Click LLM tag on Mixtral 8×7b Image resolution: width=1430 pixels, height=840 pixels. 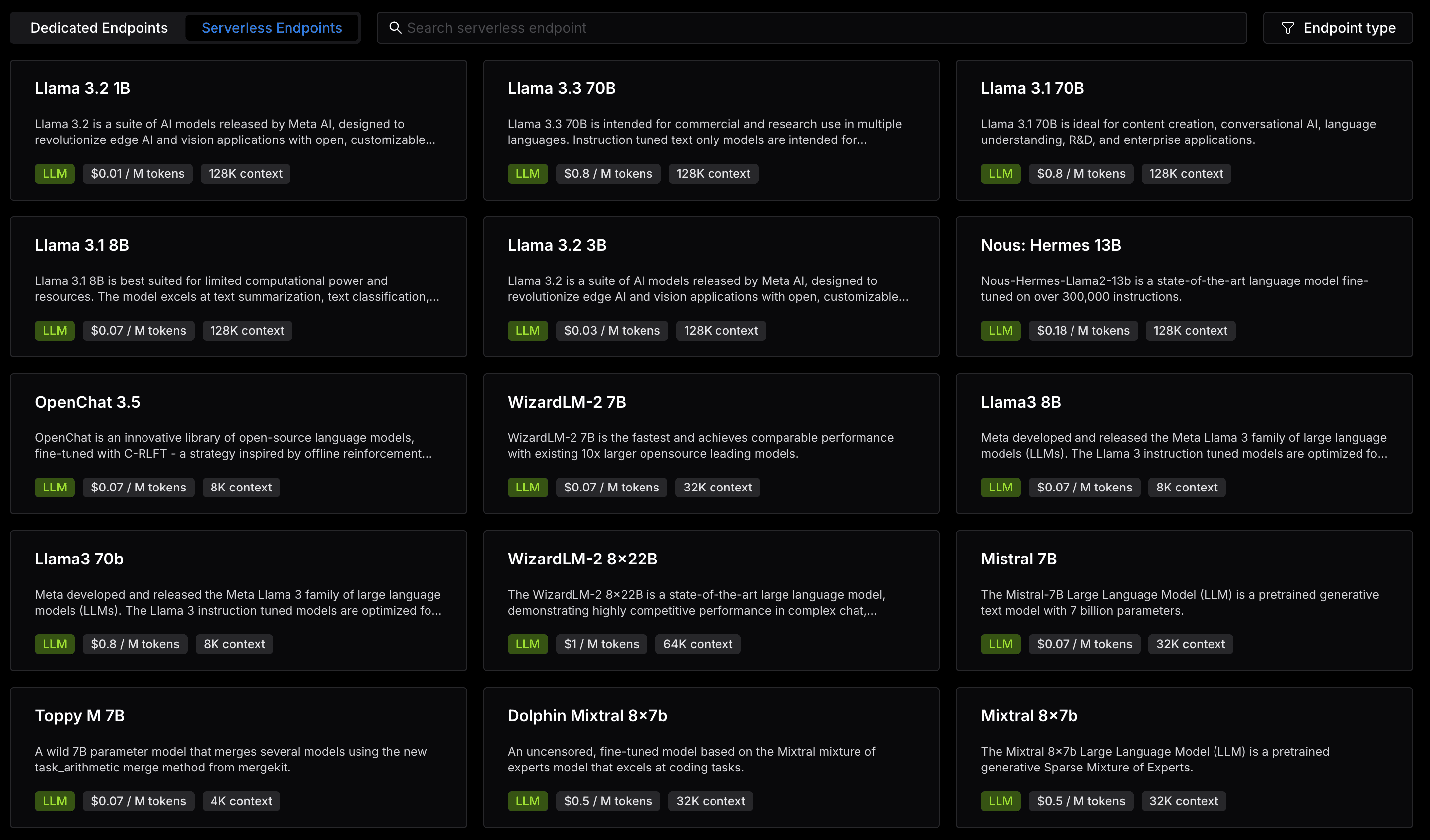pyautogui.click(x=1001, y=801)
